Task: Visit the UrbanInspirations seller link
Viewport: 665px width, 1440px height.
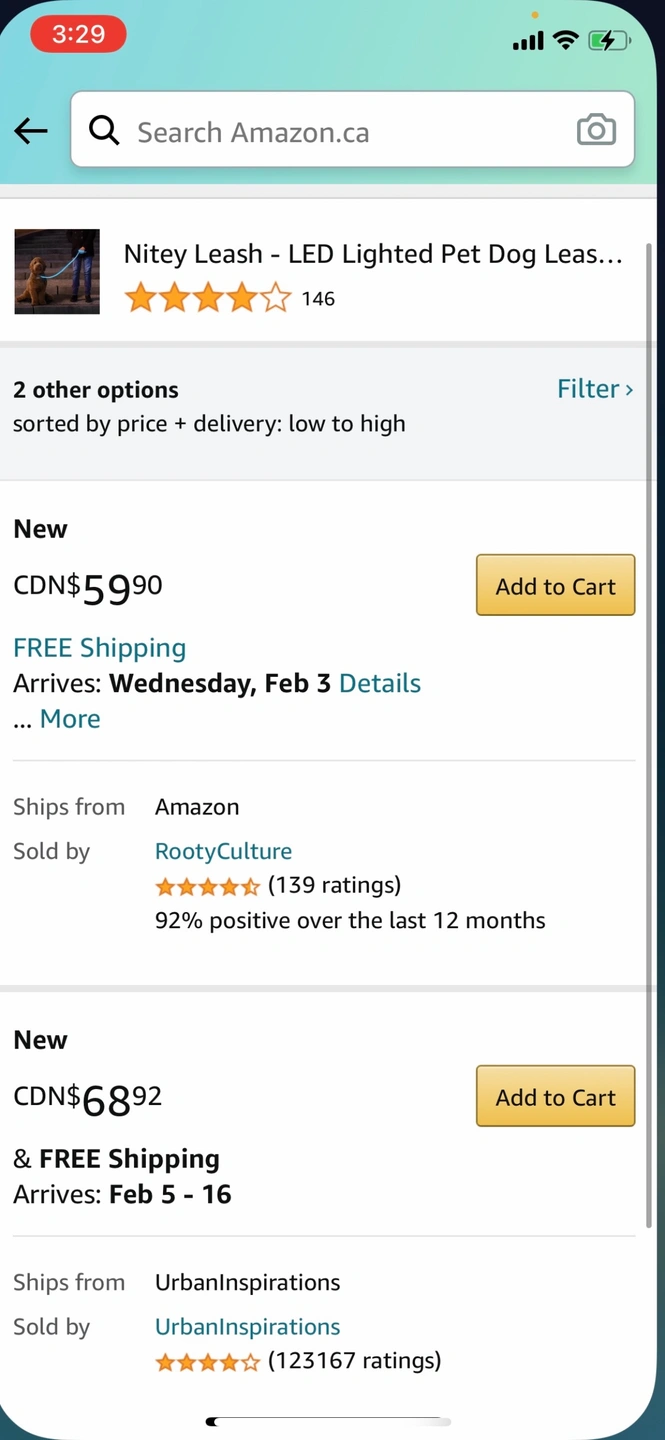Action: point(247,1327)
